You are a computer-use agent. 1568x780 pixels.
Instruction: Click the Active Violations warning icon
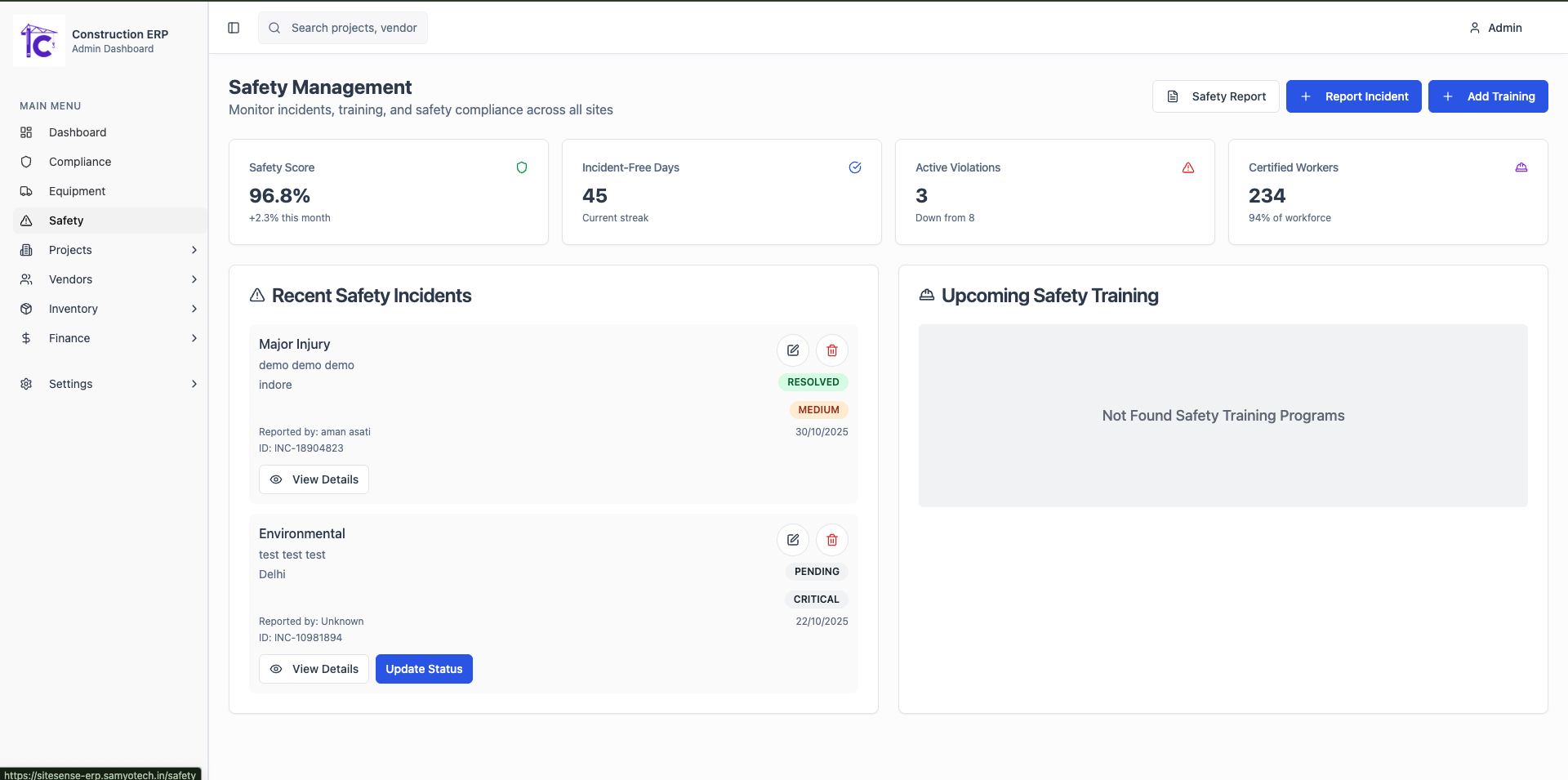pyautogui.click(x=1188, y=167)
